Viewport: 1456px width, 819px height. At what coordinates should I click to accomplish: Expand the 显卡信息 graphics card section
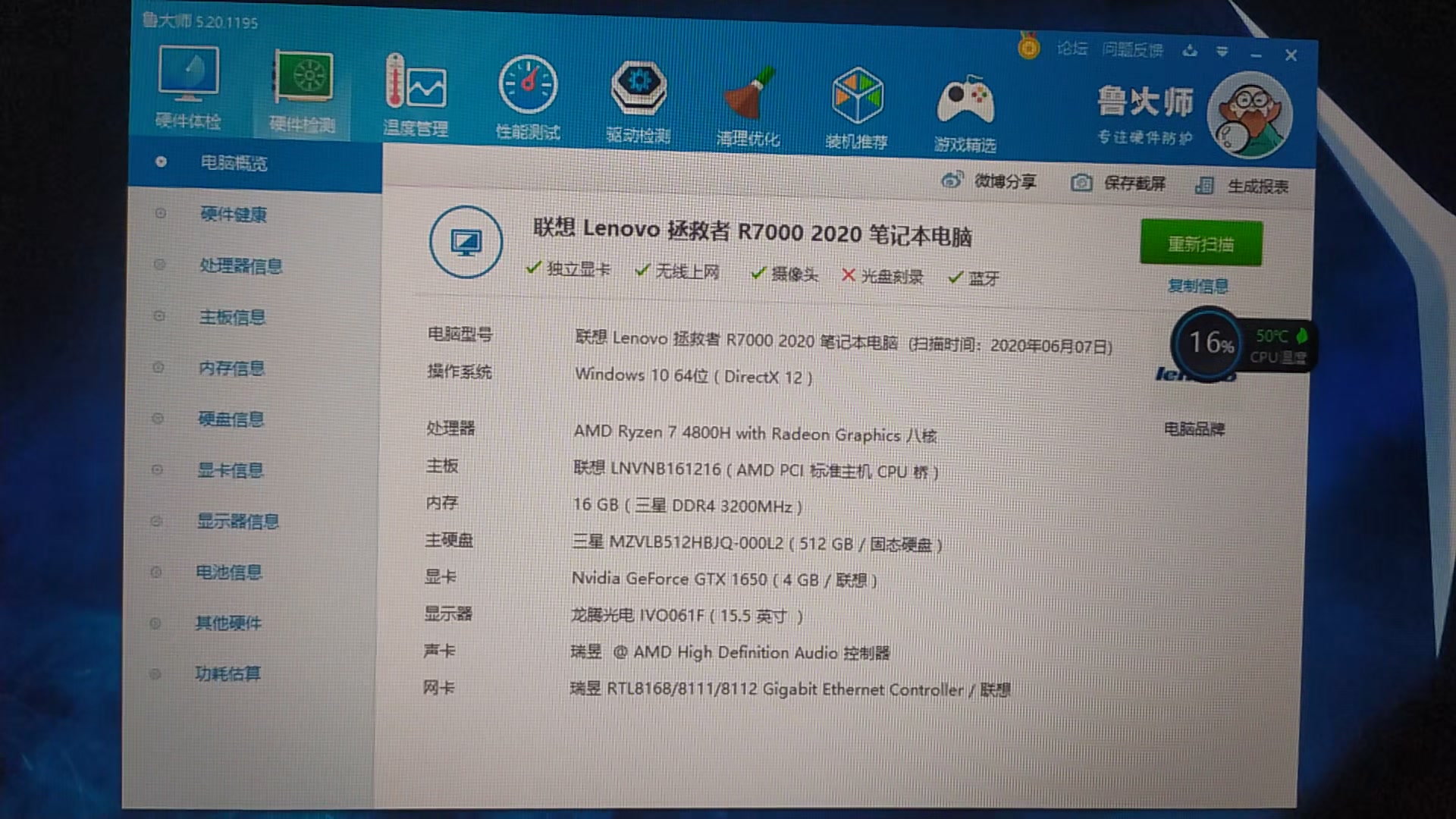pyautogui.click(x=233, y=470)
